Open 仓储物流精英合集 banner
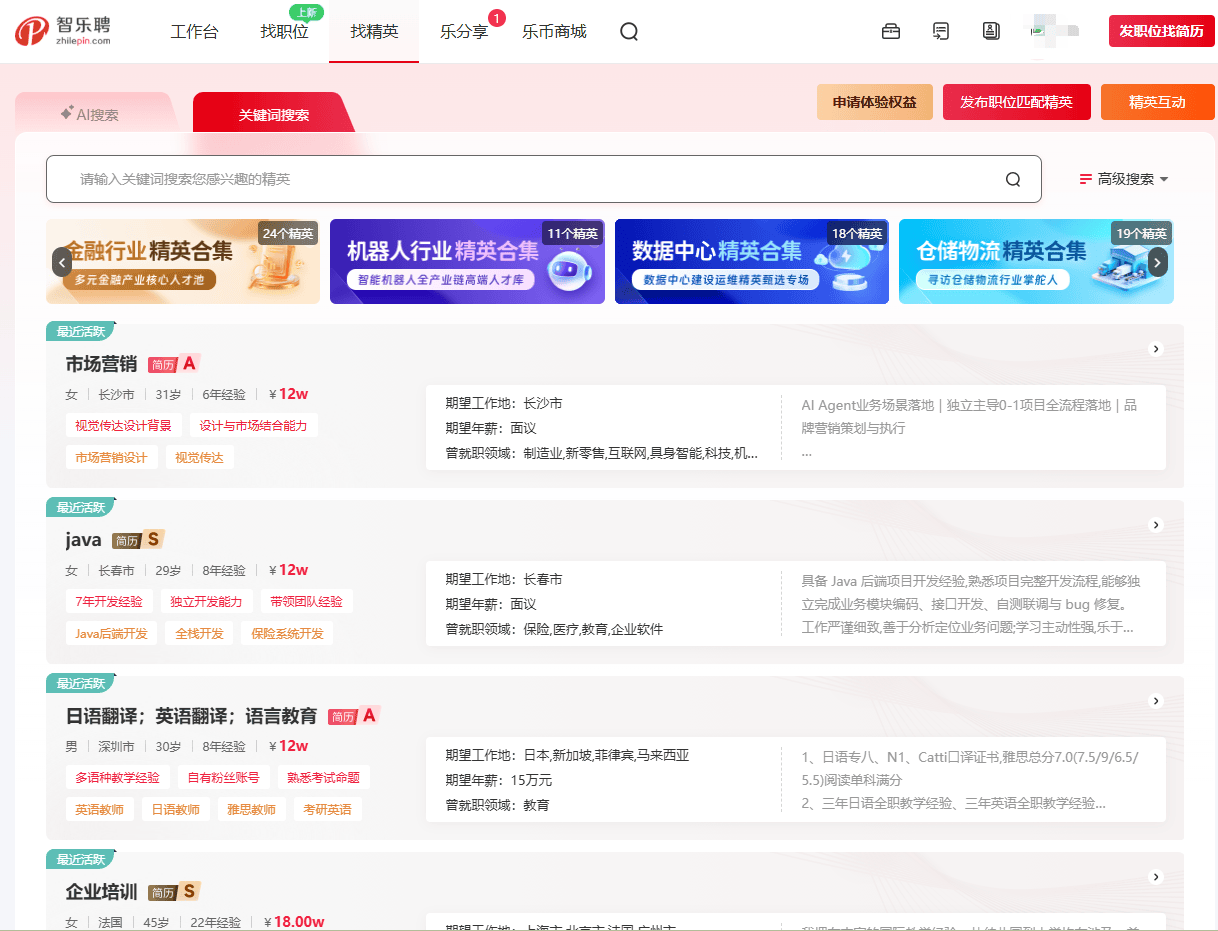1218x931 pixels. [1036, 262]
